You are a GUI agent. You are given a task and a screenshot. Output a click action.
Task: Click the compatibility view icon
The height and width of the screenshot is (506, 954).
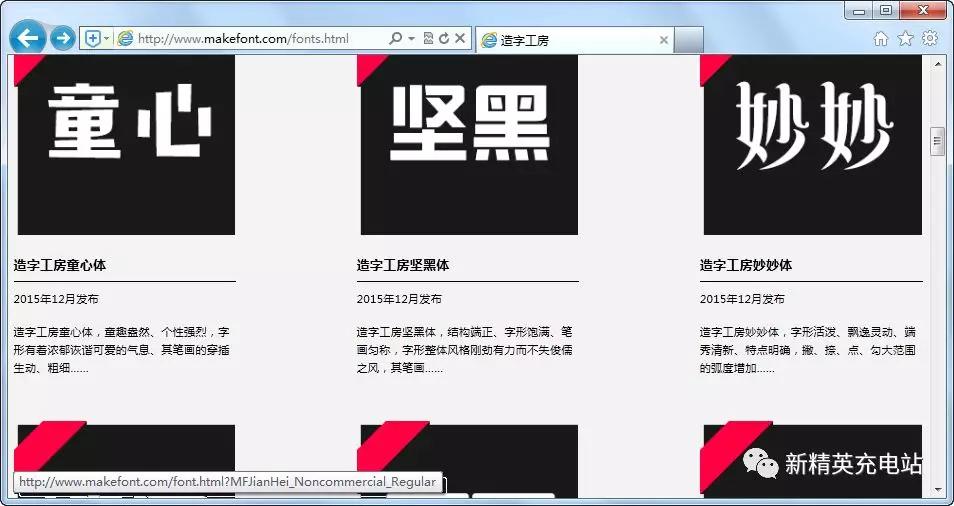pos(428,38)
